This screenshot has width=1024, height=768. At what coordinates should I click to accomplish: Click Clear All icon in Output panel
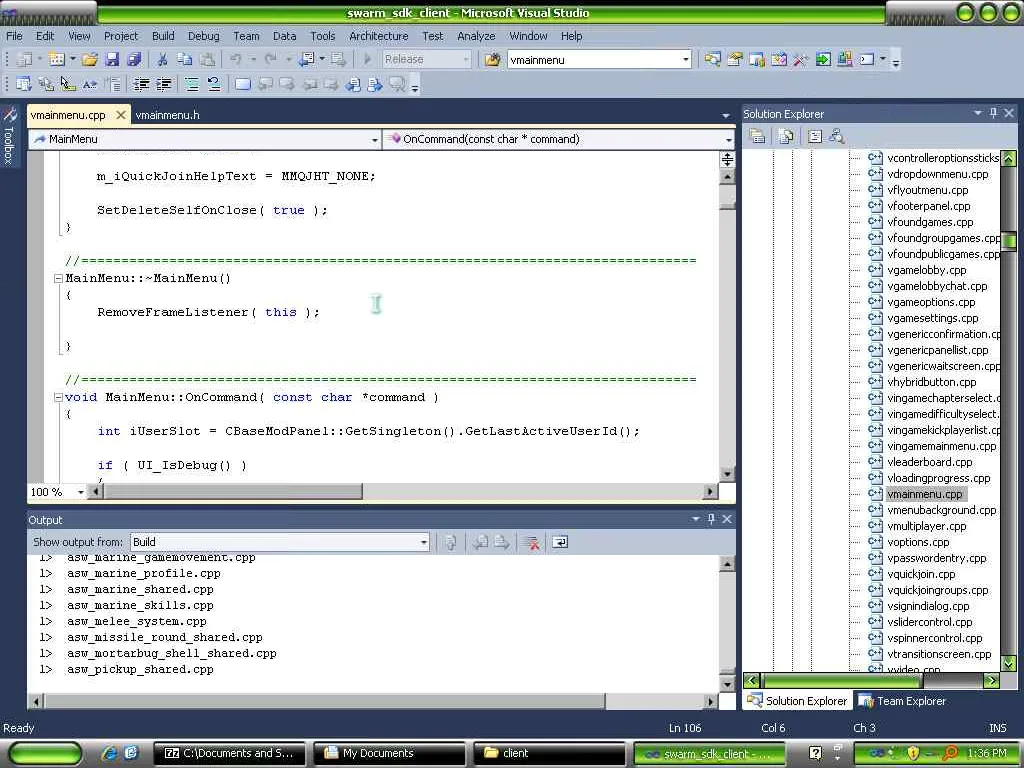click(x=532, y=542)
